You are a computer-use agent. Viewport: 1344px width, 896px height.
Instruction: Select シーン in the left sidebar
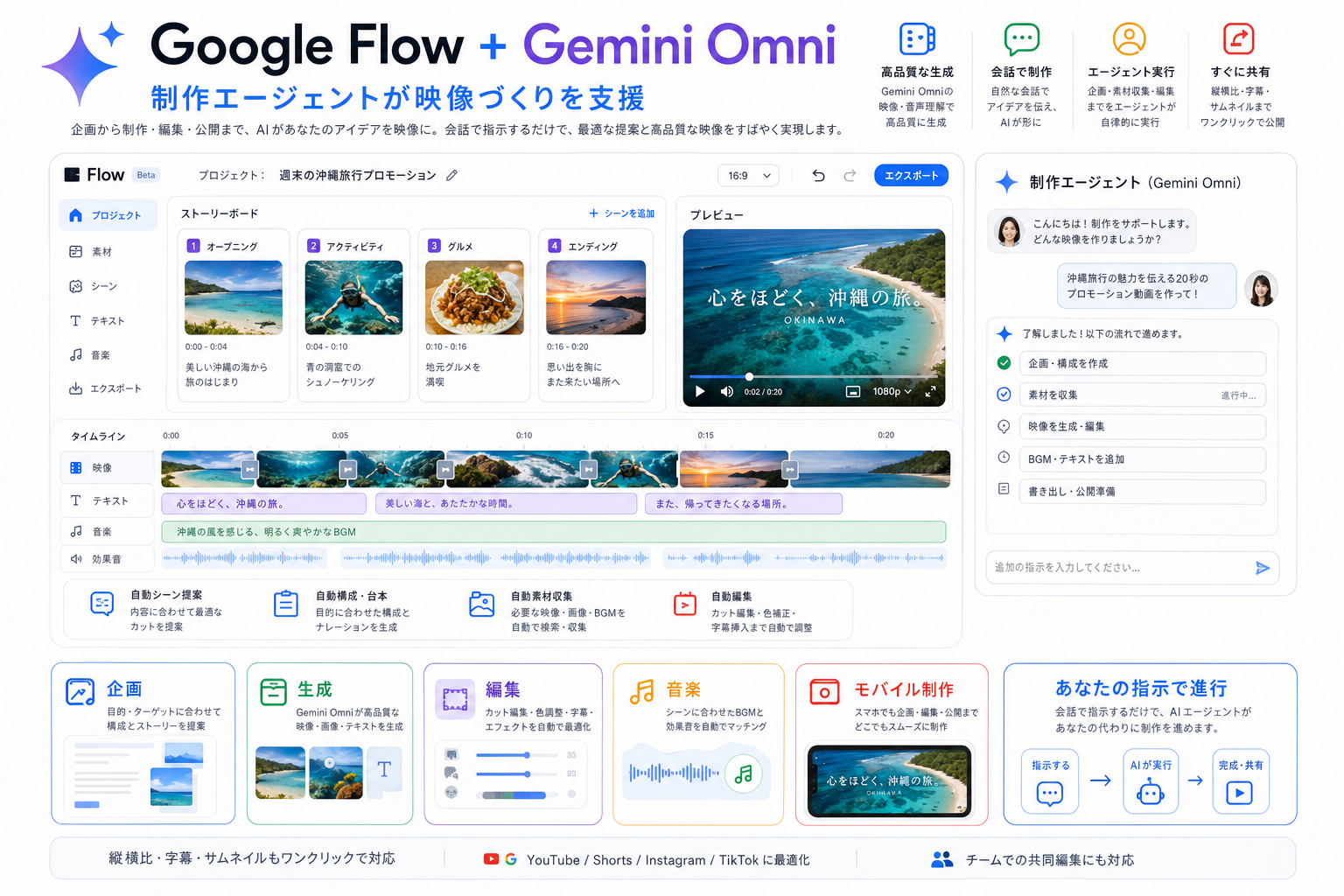(93, 286)
